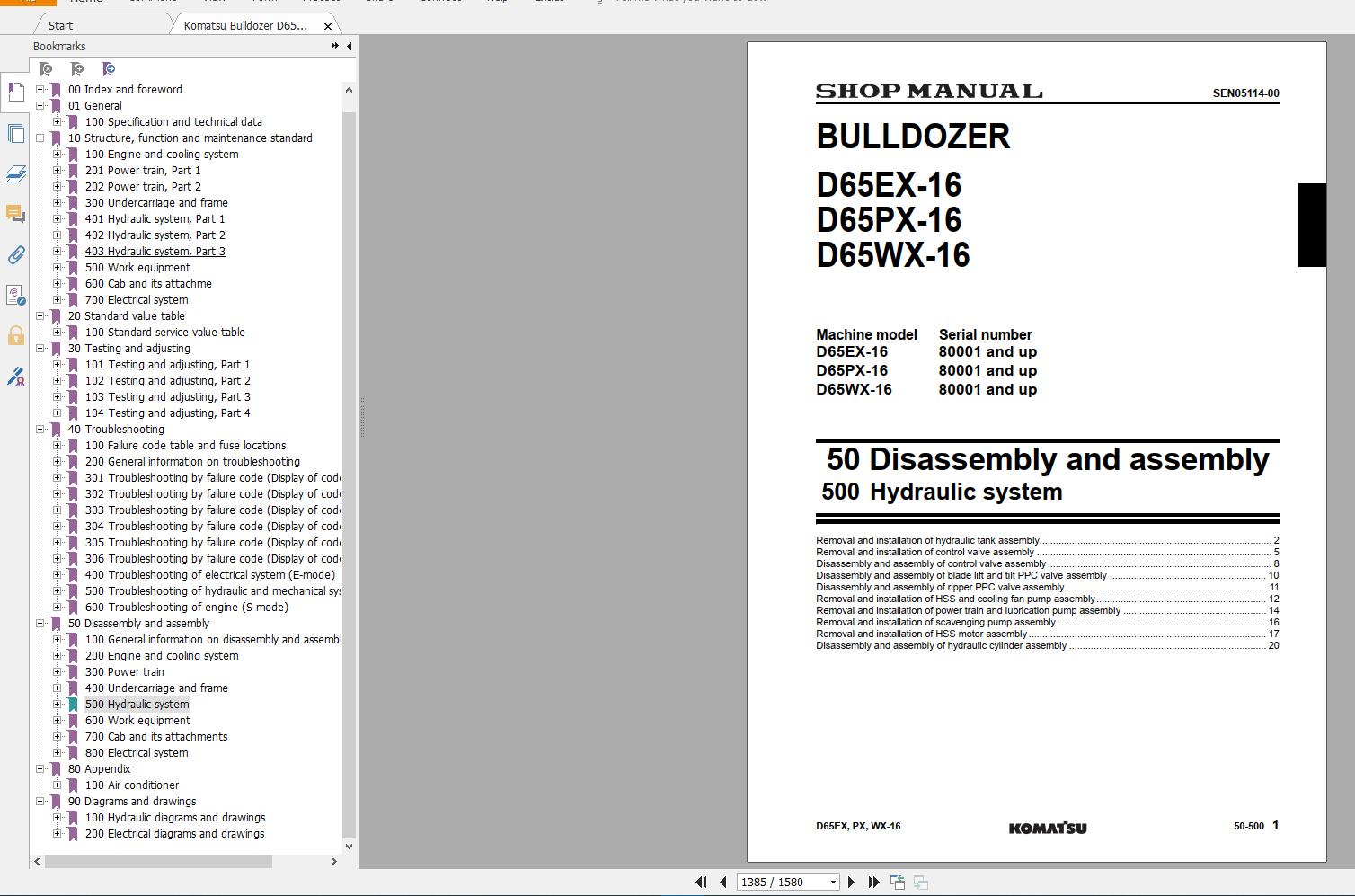This screenshot has height=896, width=1355.
Task: Click the greyed next view icon
Action: pyautogui.click(x=920, y=883)
